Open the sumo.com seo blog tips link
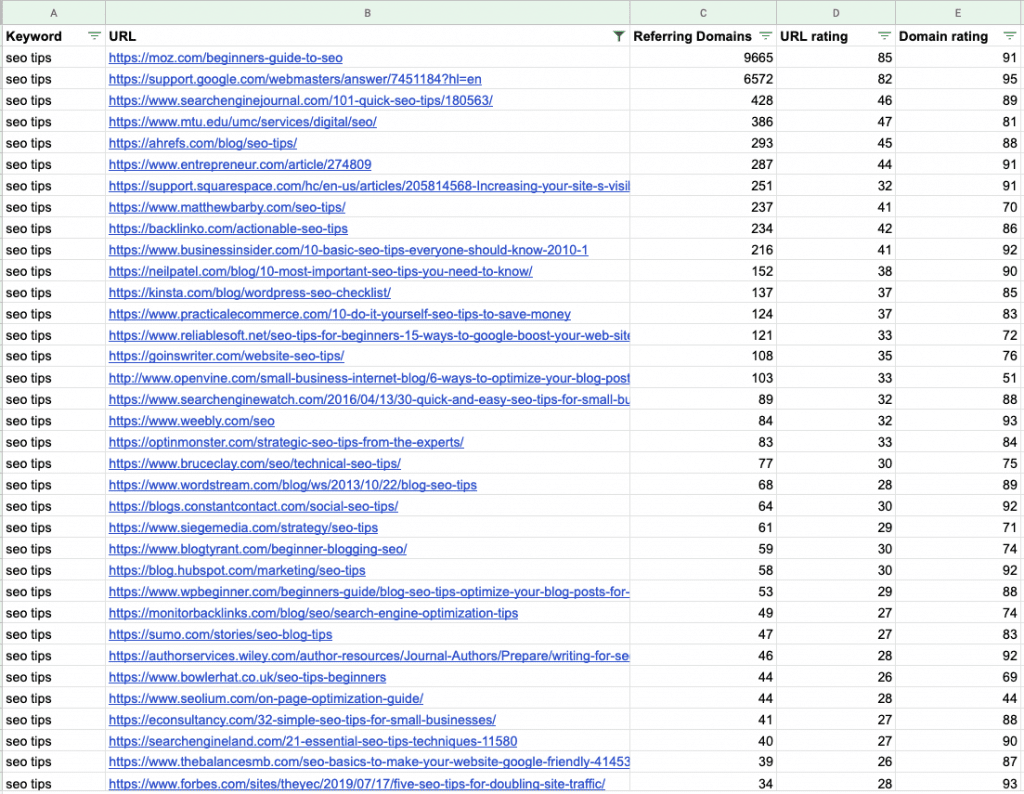The width and height of the screenshot is (1024, 794). point(220,634)
